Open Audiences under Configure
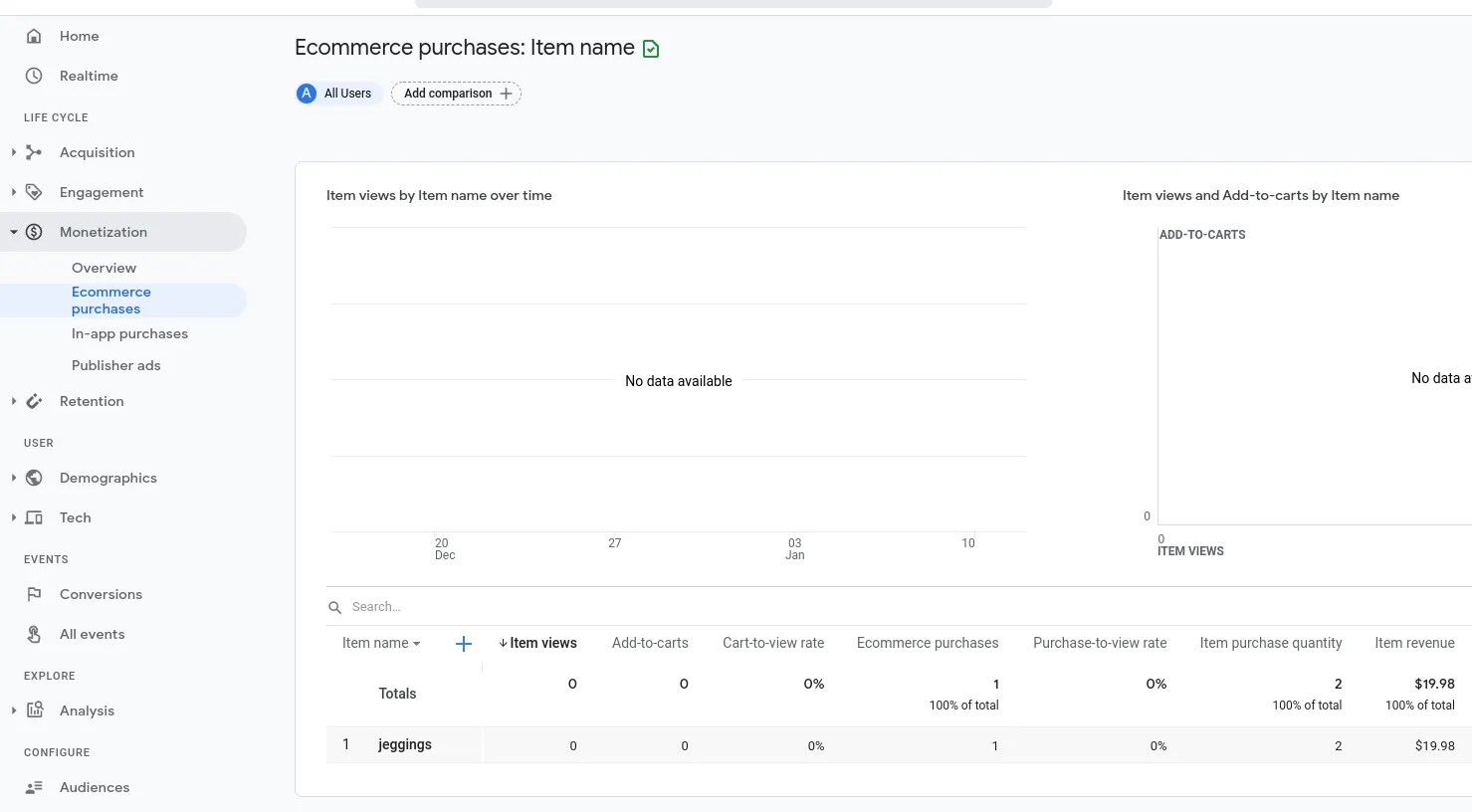 click(95, 787)
